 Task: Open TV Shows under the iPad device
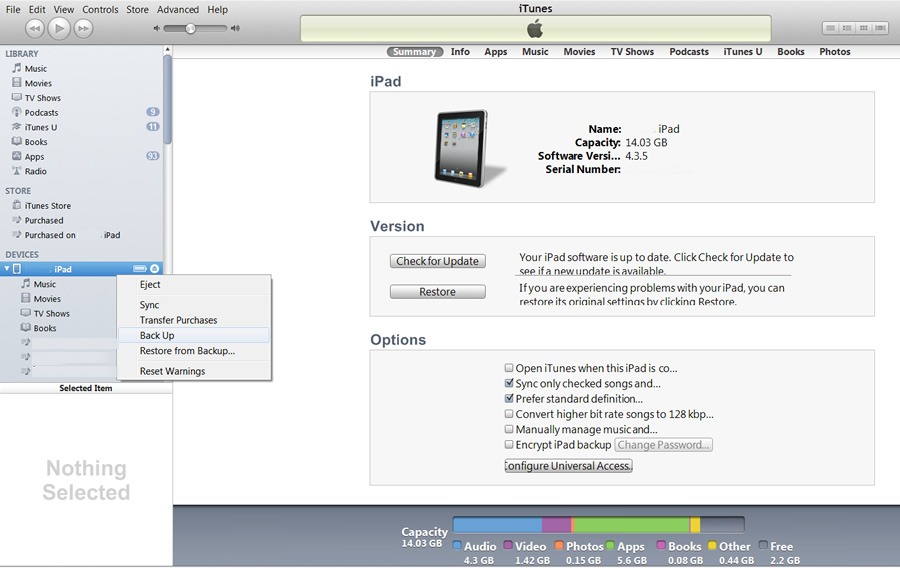pyautogui.click(x=51, y=313)
